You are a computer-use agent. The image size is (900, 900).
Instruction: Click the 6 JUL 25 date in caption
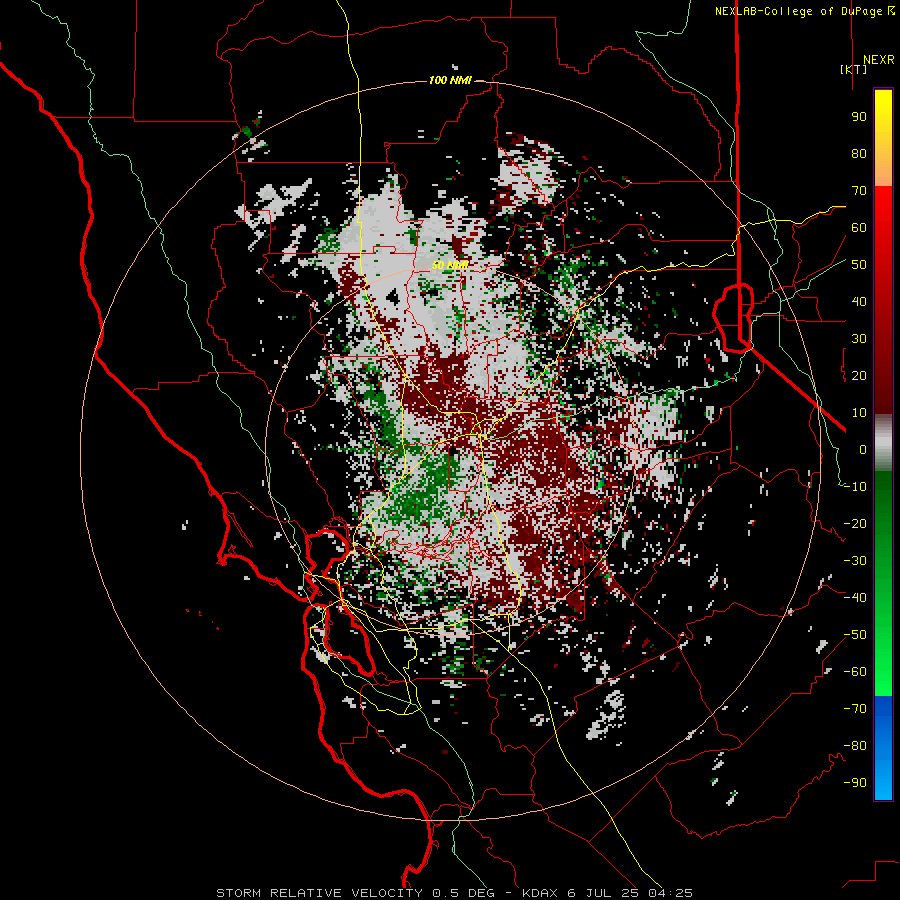604,893
